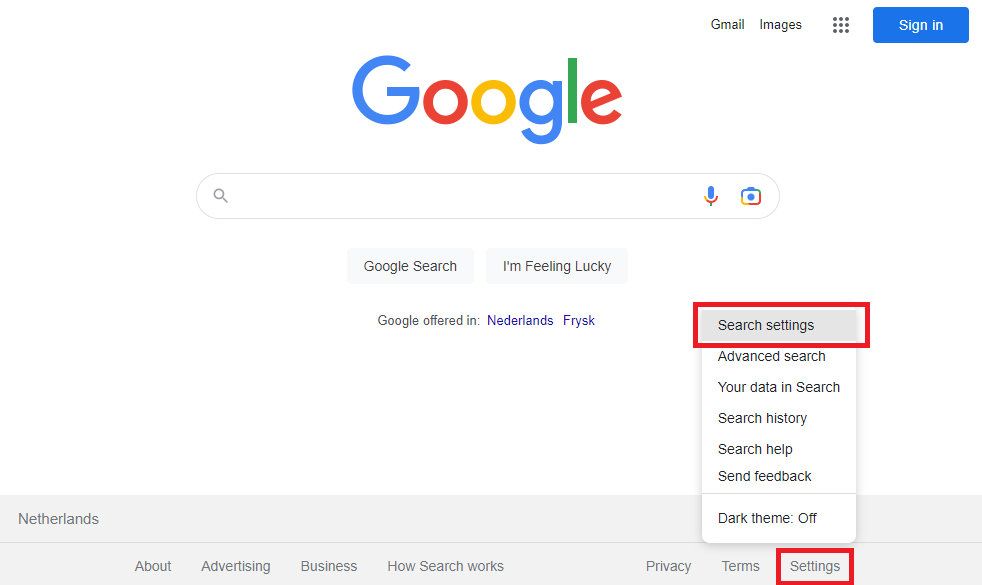
Task: Click I'm Feeling Lucky
Action: click(556, 266)
